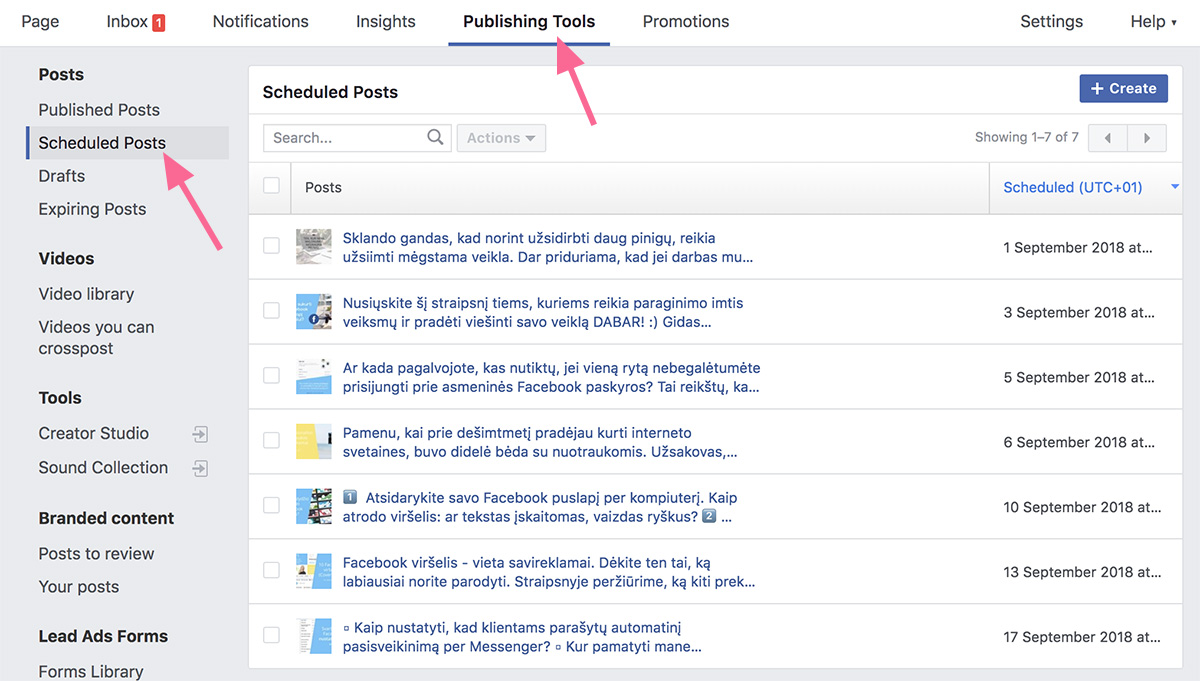1200x681 pixels.
Task: Open Published Posts in sidebar
Action: [99, 110]
